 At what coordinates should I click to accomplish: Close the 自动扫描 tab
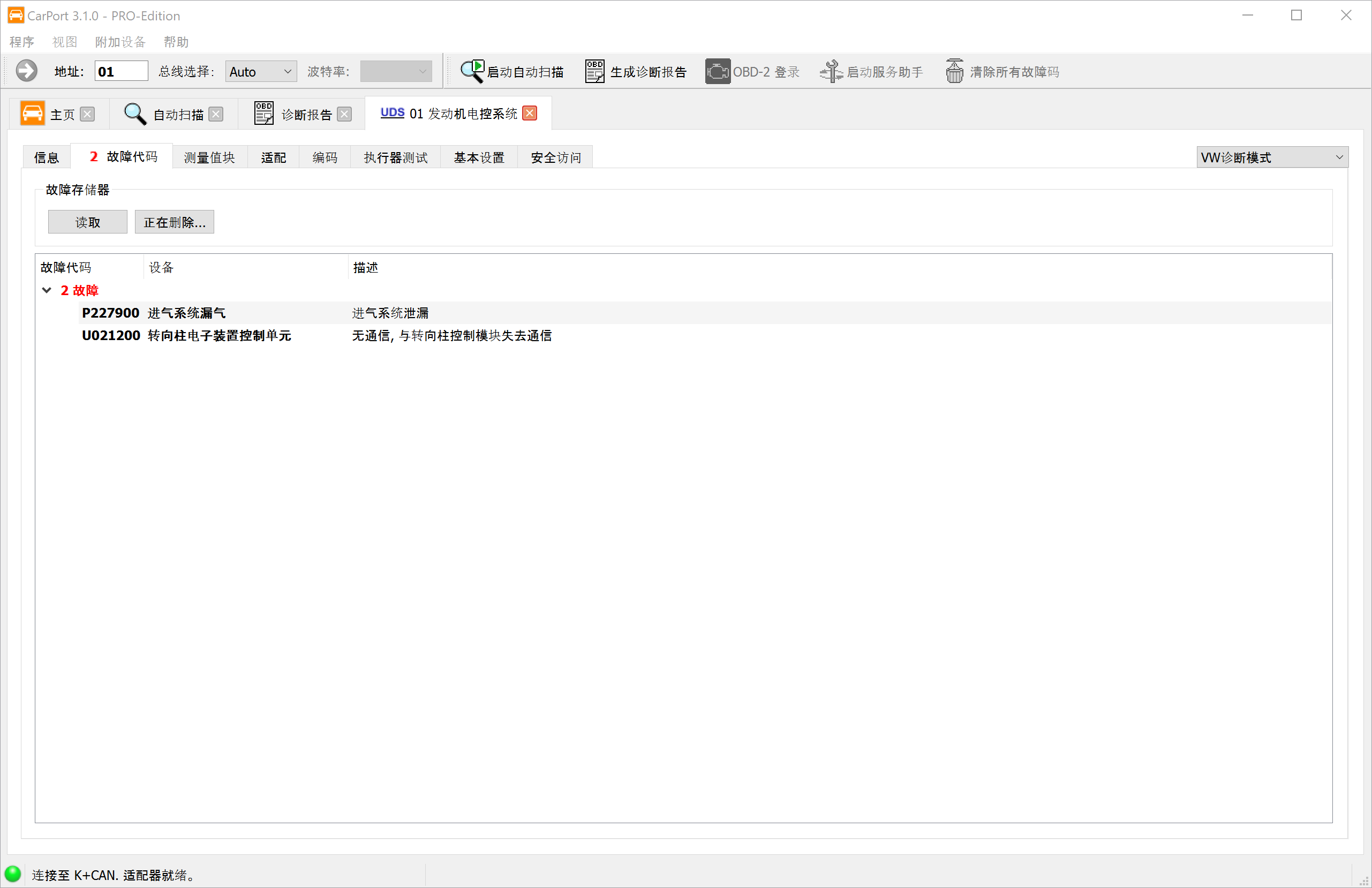[216, 114]
